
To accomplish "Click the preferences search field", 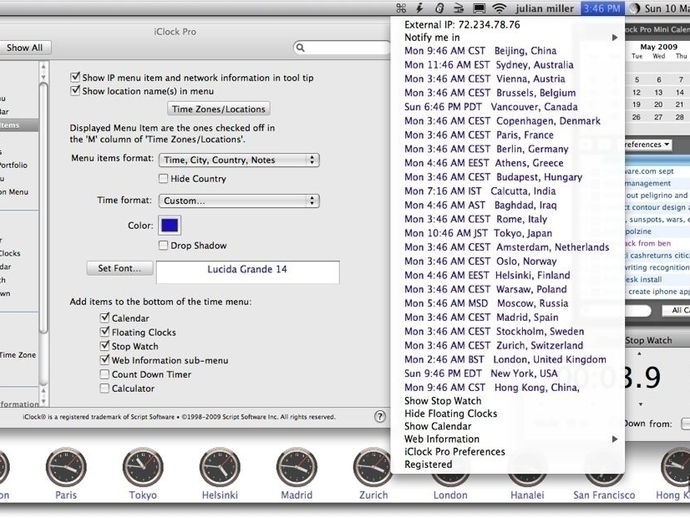I will (x=342, y=48).
